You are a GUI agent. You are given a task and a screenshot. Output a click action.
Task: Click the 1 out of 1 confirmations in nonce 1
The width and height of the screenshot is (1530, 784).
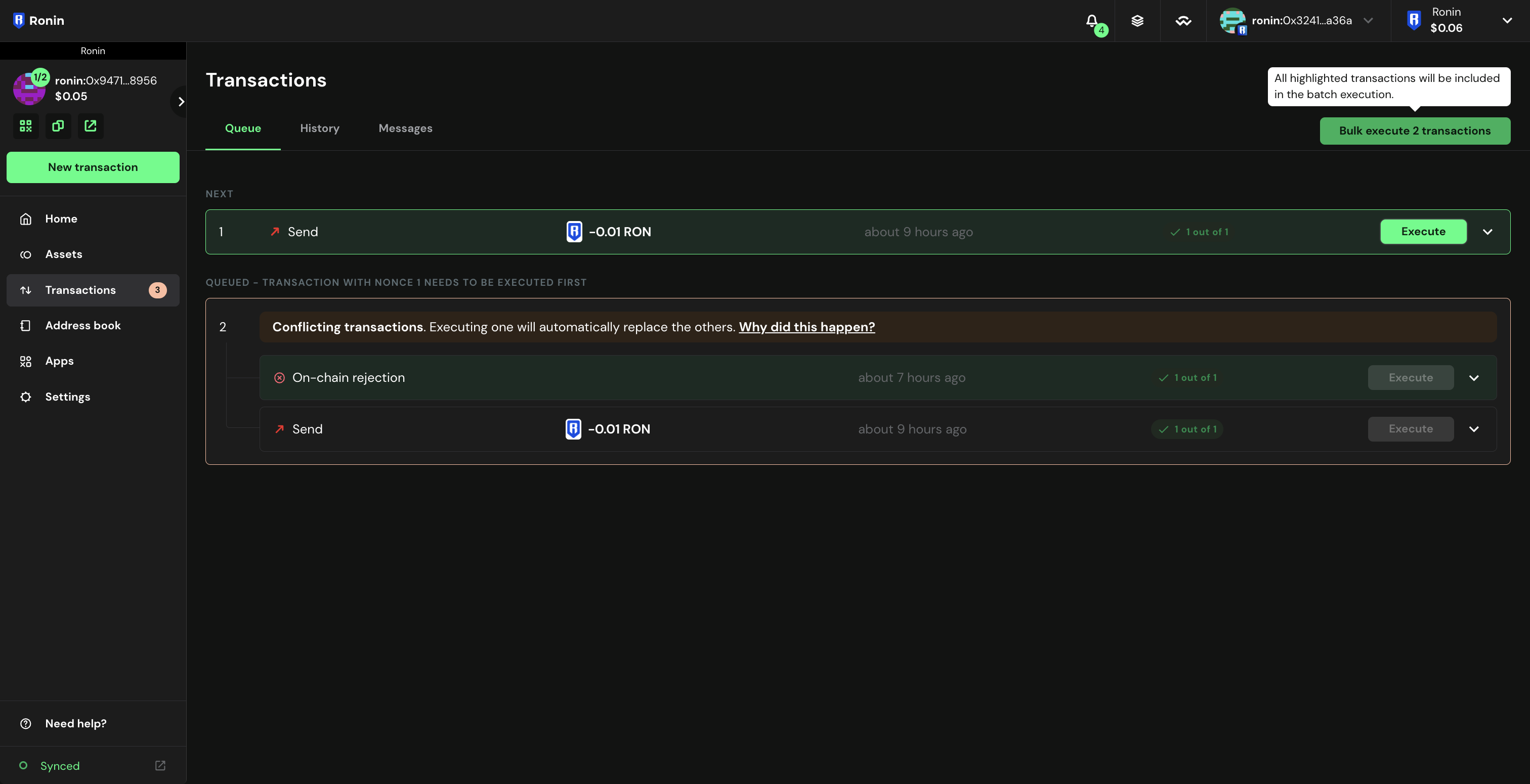click(1199, 232)
